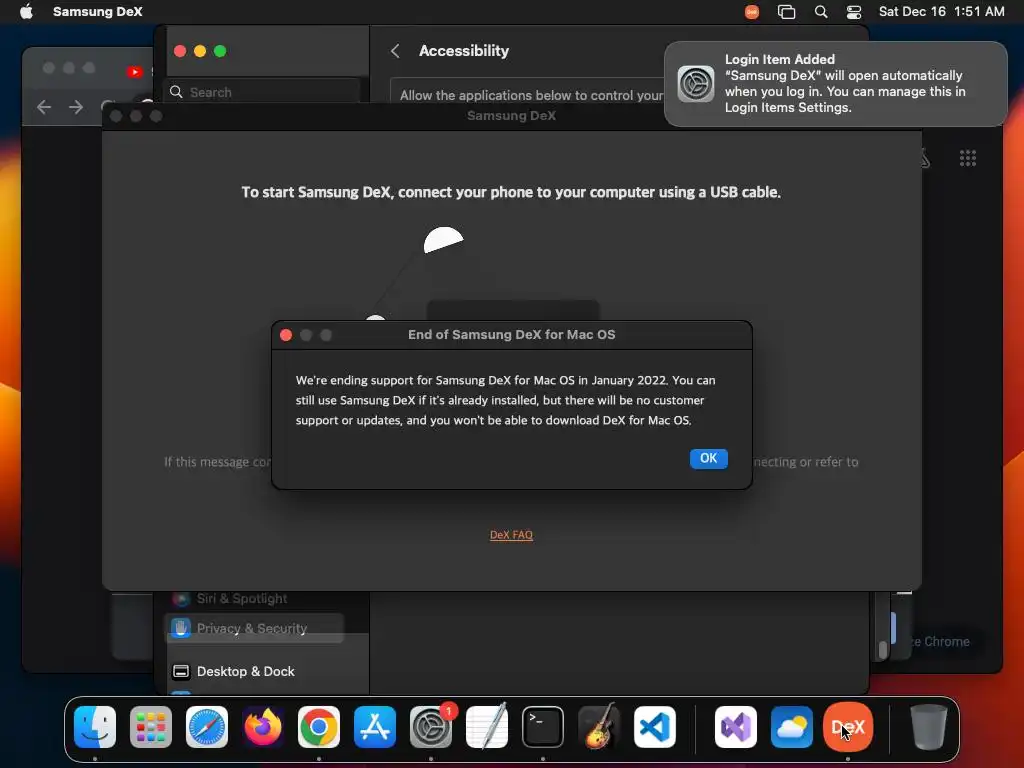This screenshot has width=1024, height=768.
Task: Close the System Settings window
Action: pos(180,51)
